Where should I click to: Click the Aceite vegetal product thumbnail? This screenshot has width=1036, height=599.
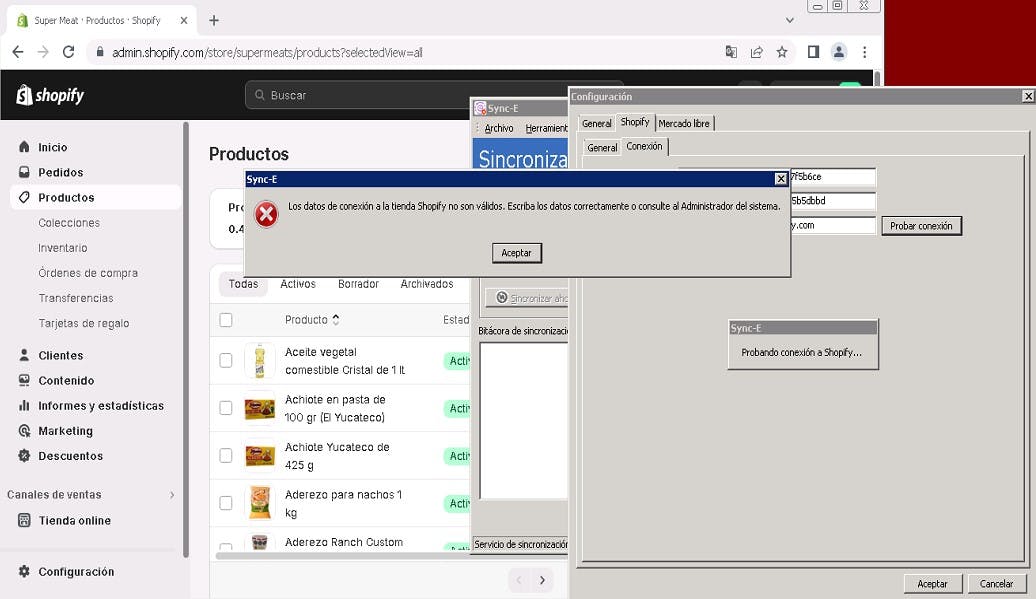(x=260, y=361)
